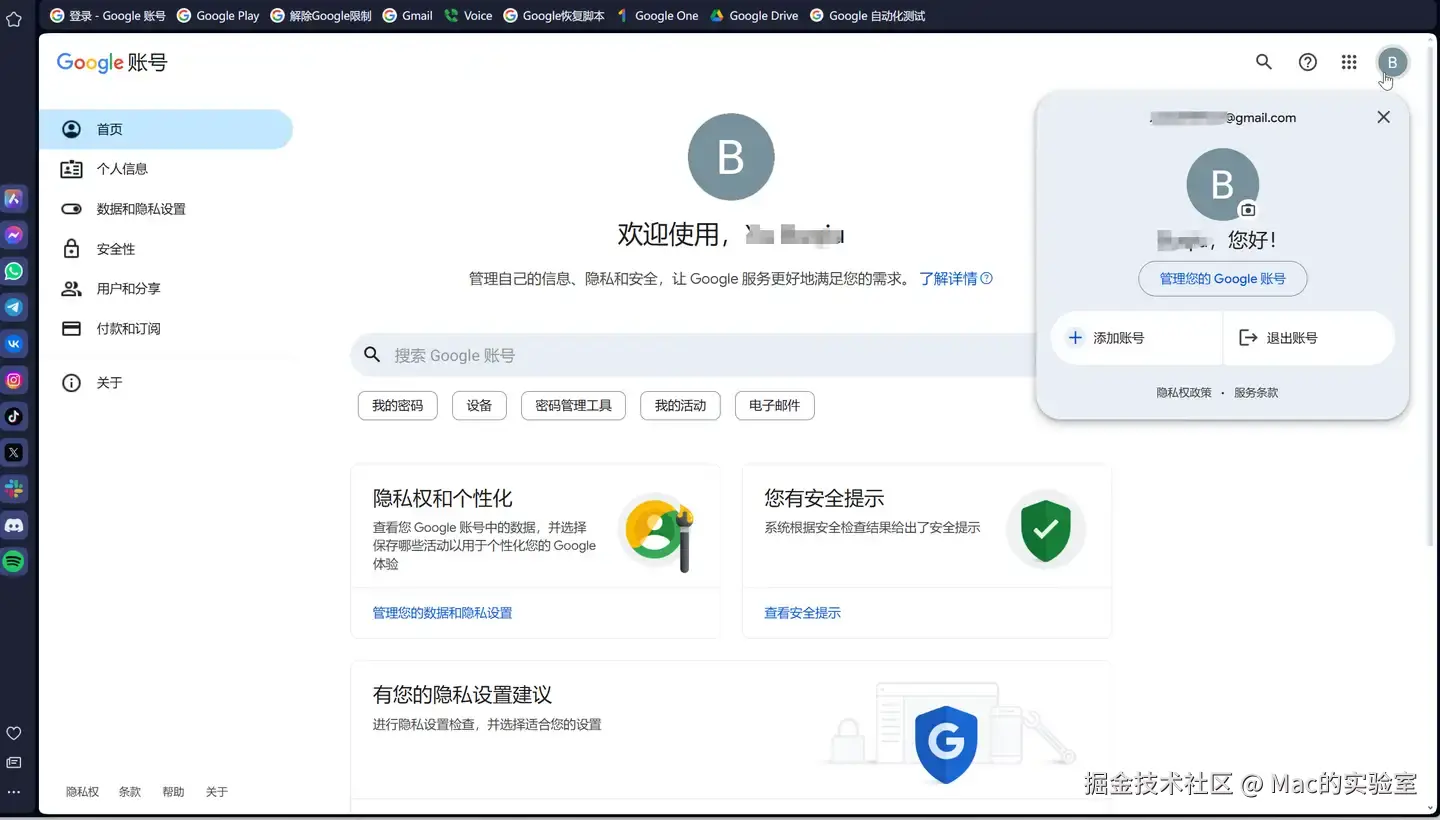Open the Aria AI sidebar icon
Image resolution: width=1440 pixels, height=820 pixels.
coord(14,199)
